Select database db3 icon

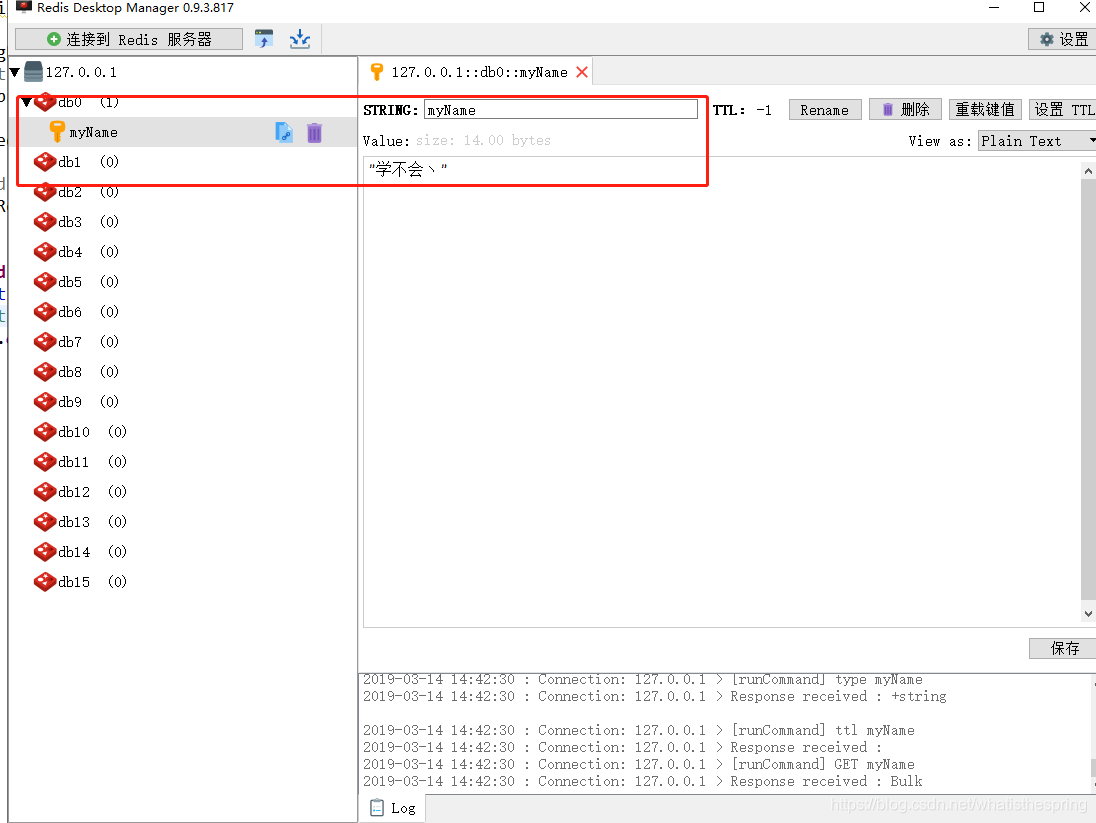tap(45, 222)
